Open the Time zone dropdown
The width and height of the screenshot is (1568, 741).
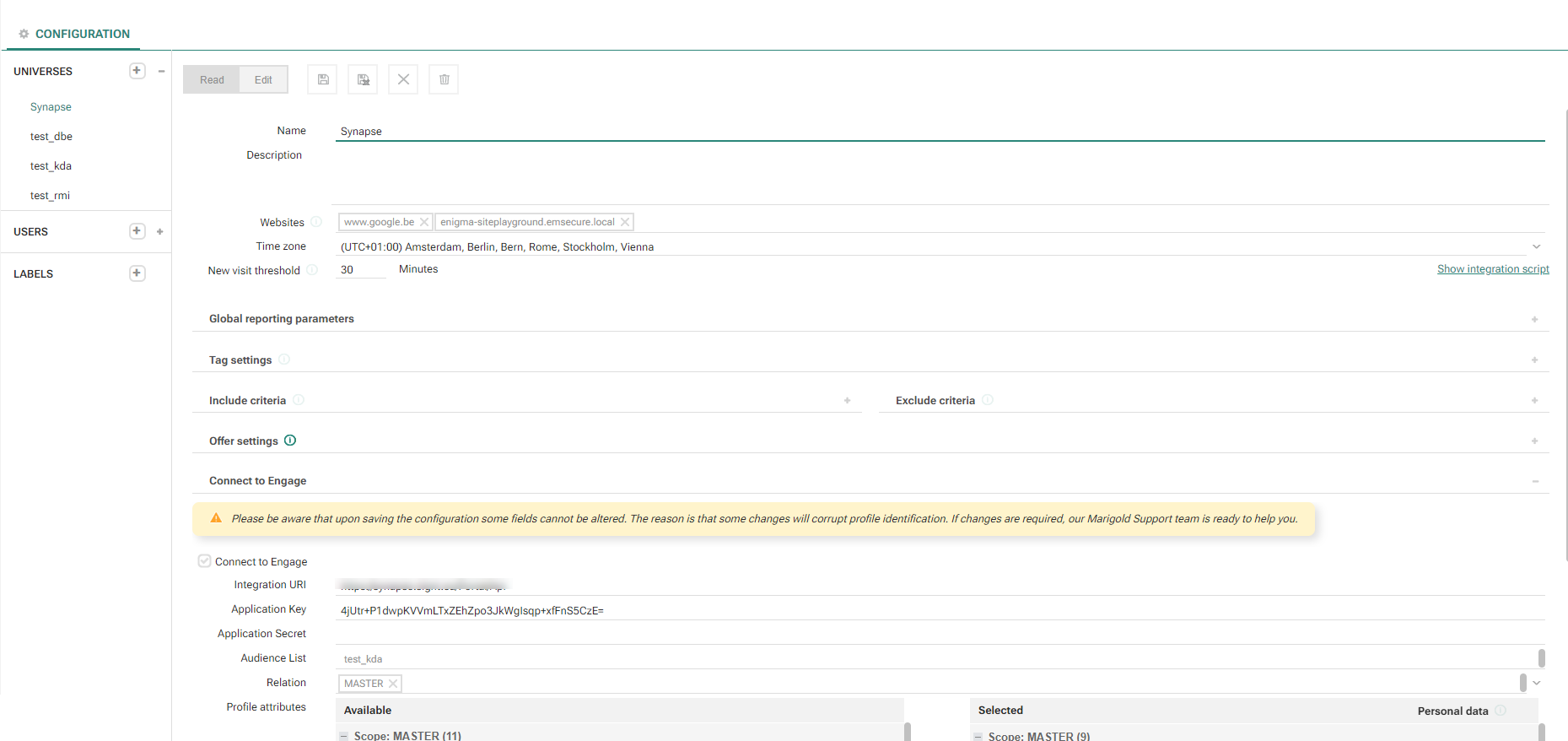[1536, 246]
